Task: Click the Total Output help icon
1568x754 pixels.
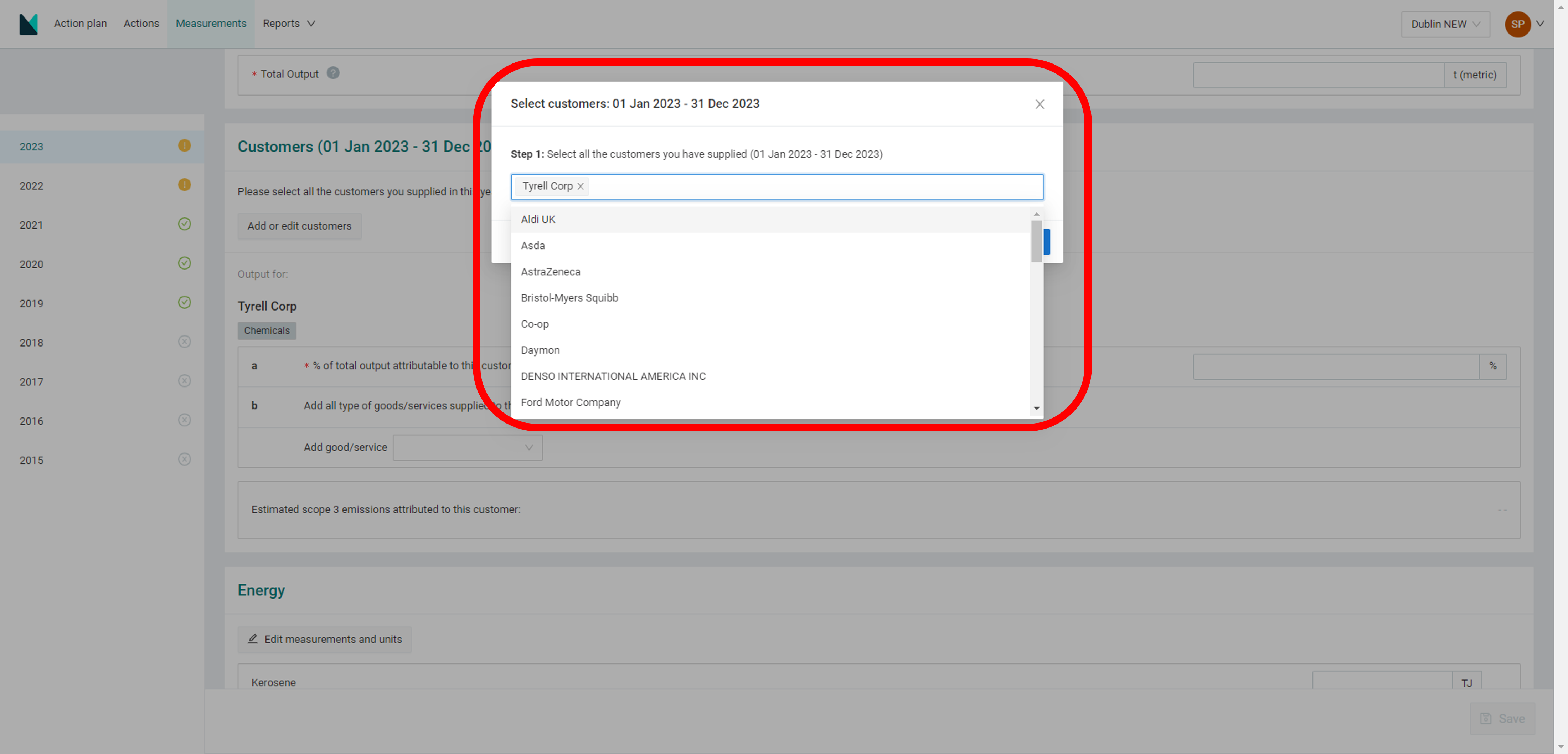Action: (x=333, y=73)
